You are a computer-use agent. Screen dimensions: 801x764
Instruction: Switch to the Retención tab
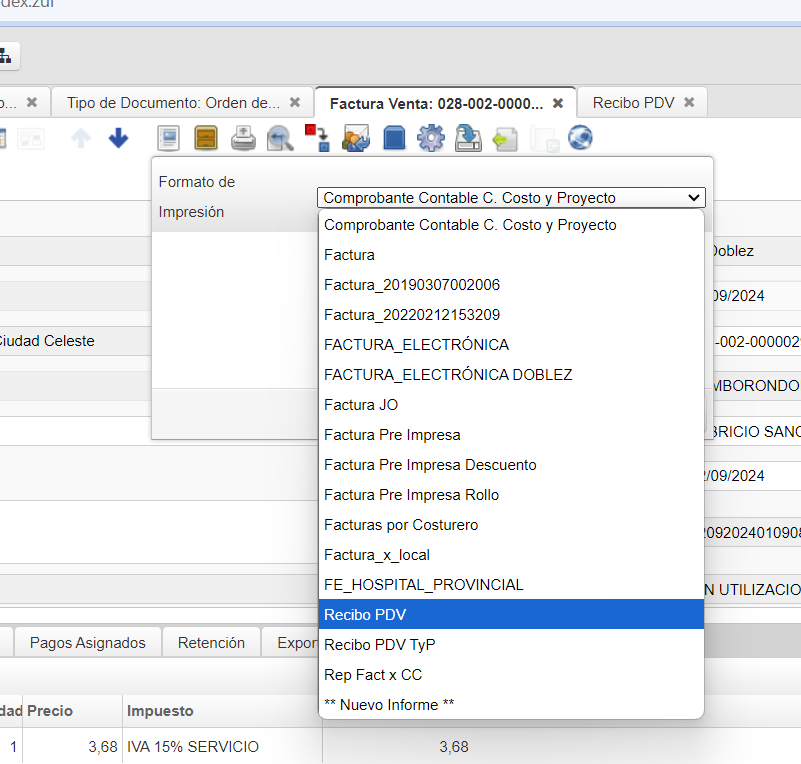point(211,643)
